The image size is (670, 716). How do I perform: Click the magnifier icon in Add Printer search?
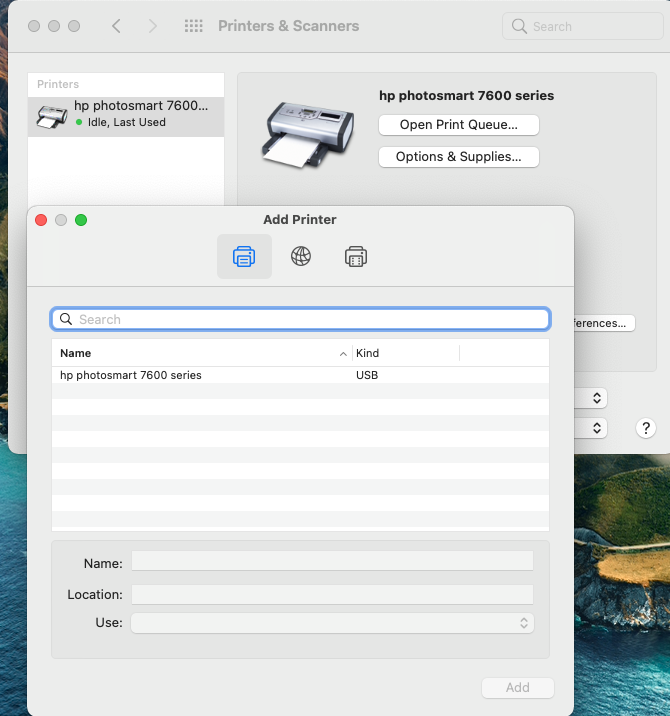pos(66,319)
